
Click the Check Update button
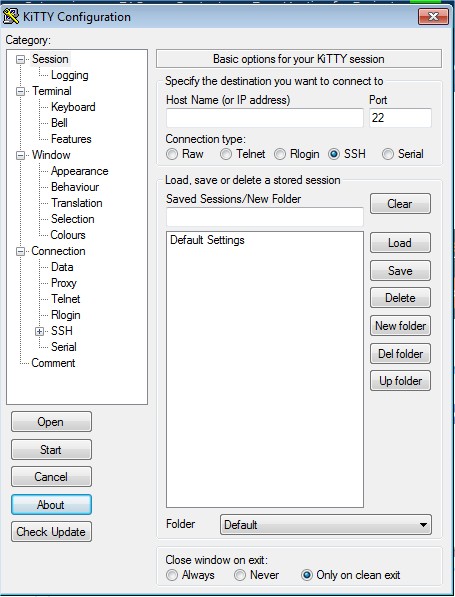point(51,532)
